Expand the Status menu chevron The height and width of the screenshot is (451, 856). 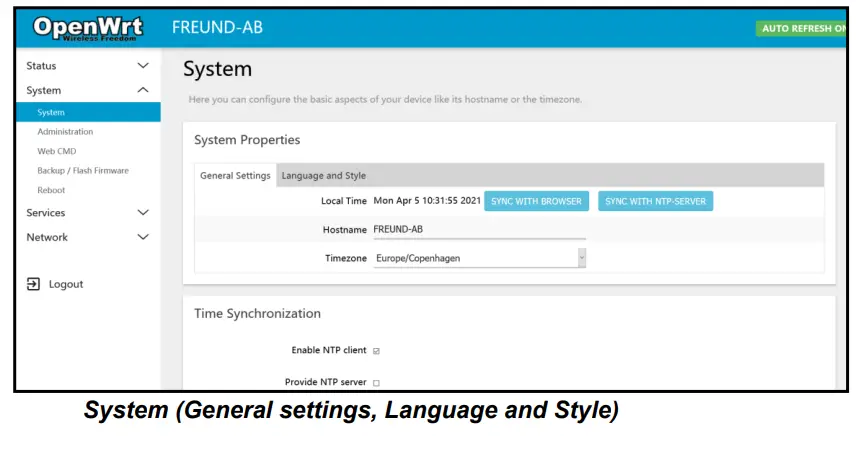[143, 66]
